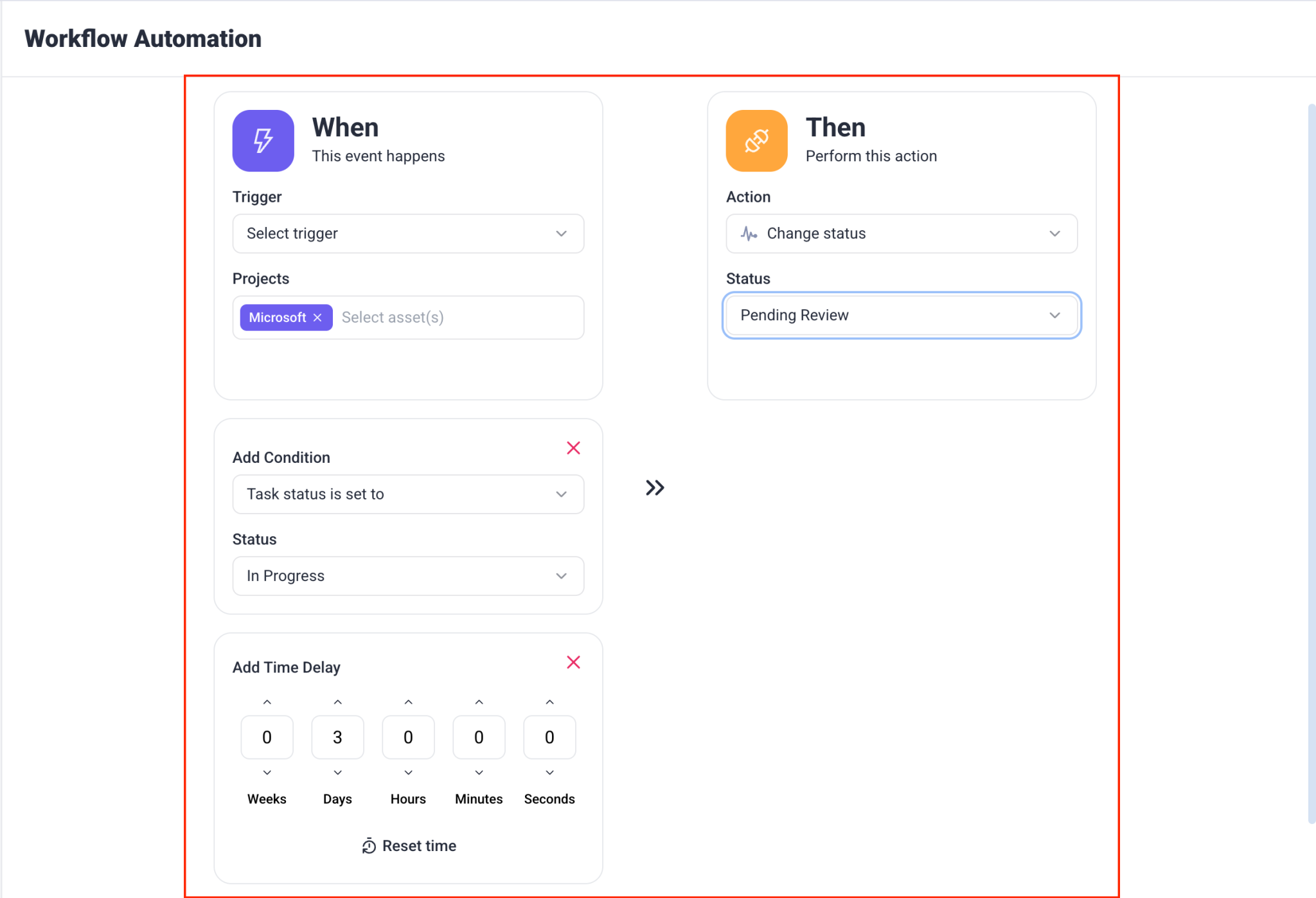This screenshot has width=1316, height=898.
Task: Expand the Pending Review status dropdown
Action: [901, 315]
